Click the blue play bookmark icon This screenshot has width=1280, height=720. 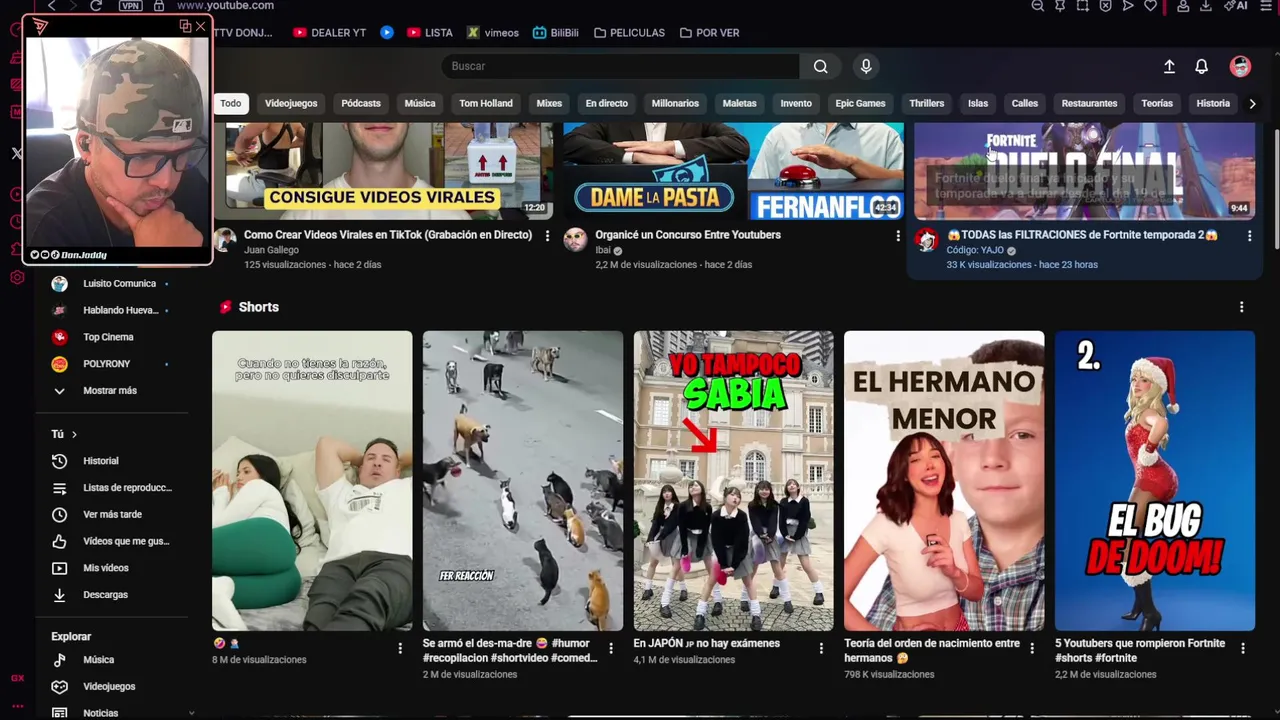tap(387, 32)
